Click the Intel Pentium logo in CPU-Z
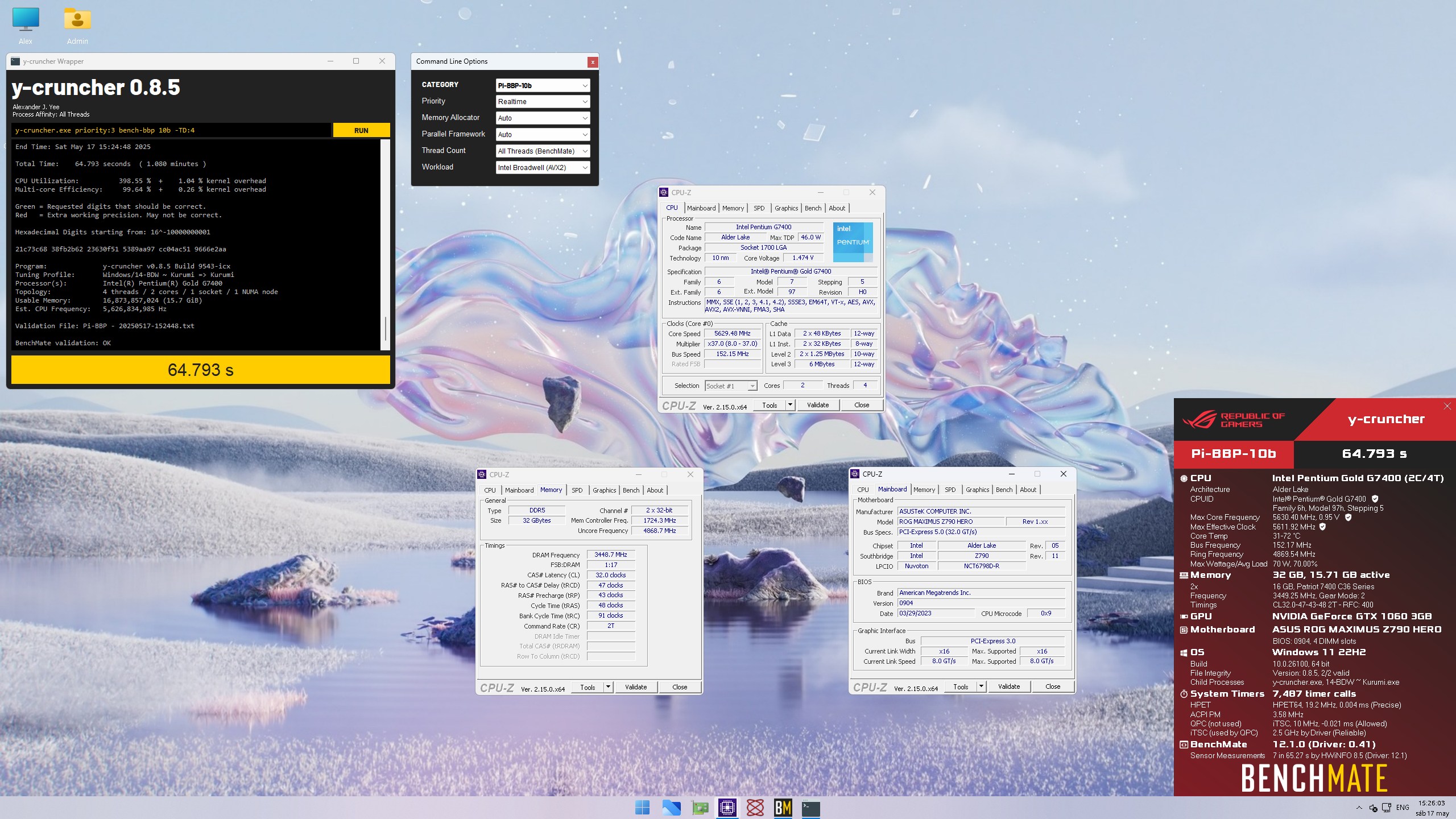Screen dimensions: 1456x819 pyautogui.click(x=853, y=242)
